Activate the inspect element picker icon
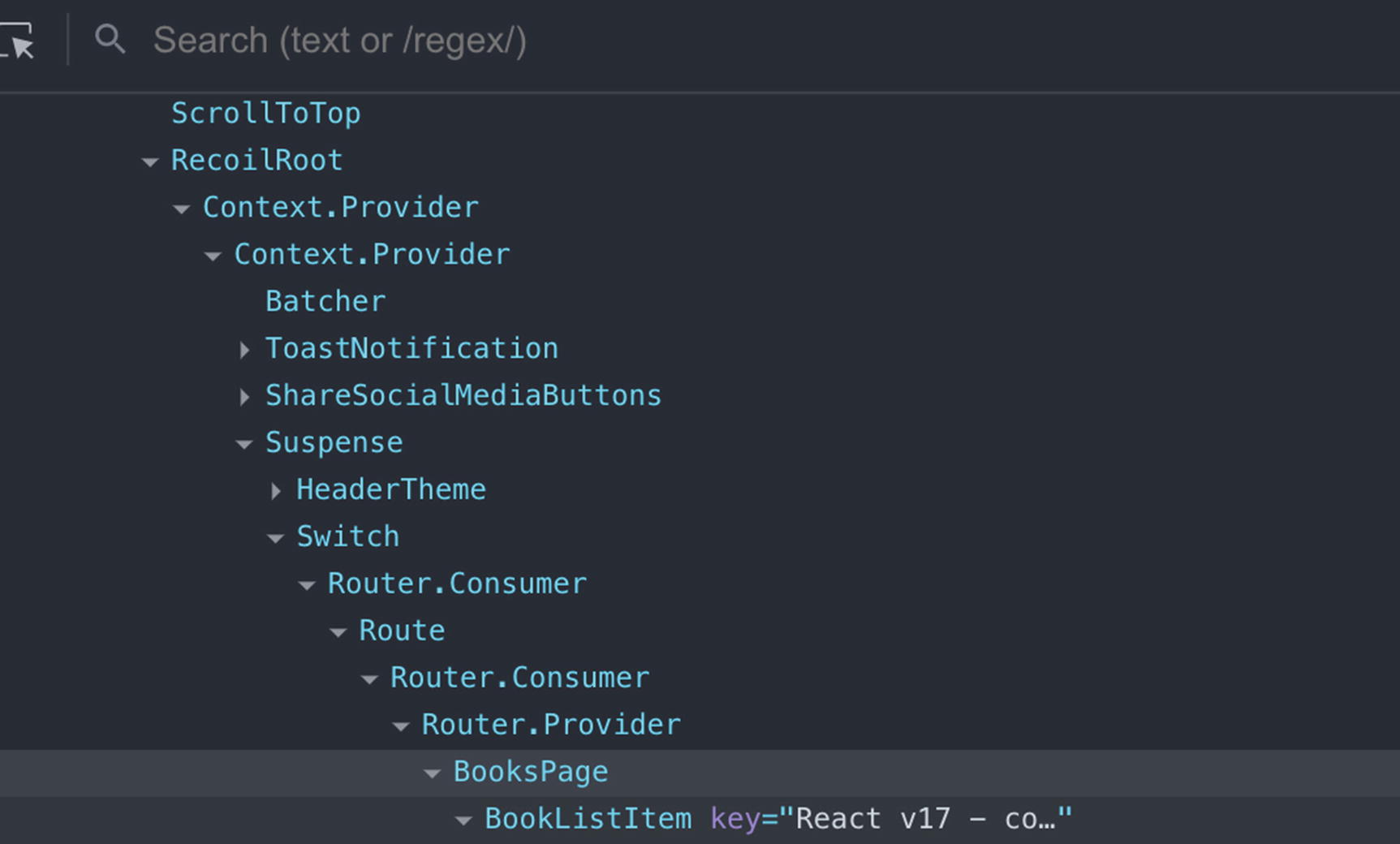Viewport: 1400px width, 844px height. pos(18,41)
